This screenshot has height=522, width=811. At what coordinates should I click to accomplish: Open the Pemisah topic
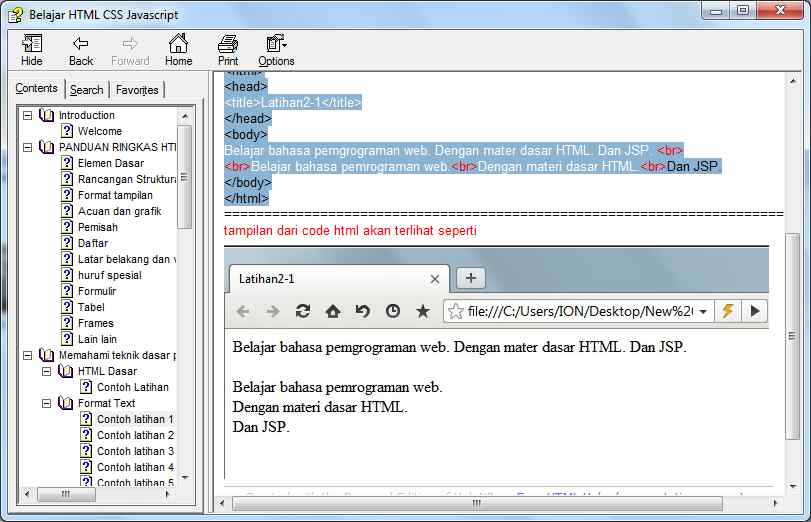pyautogui.click(x=98, y=228)
